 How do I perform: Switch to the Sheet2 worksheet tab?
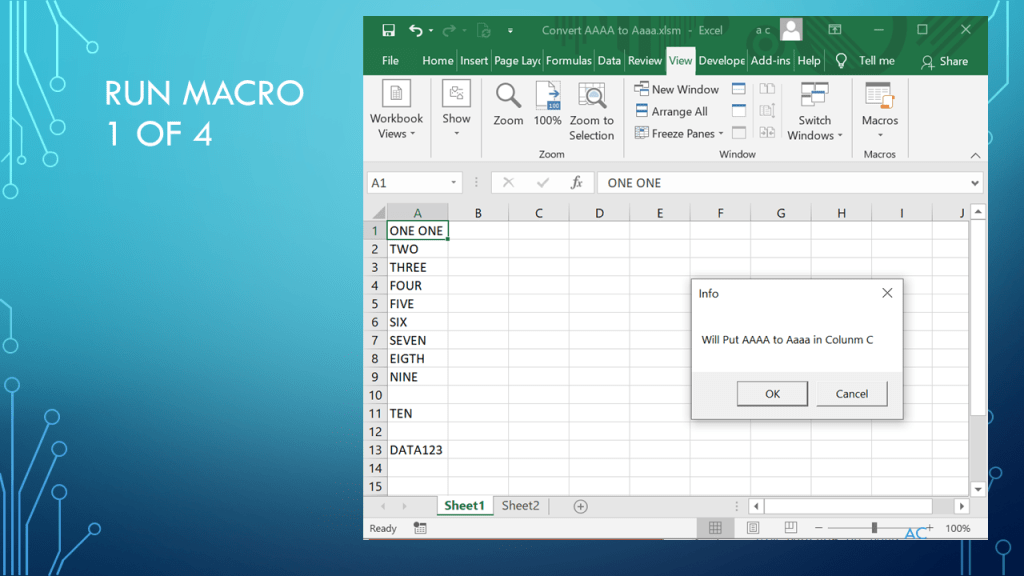[x=520, y=506]
